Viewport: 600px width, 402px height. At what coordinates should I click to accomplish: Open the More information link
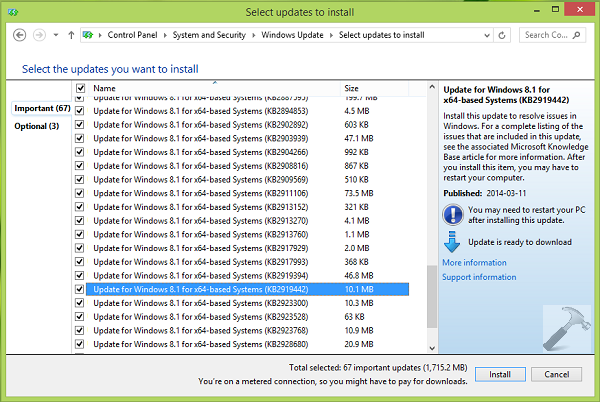click(x=474, y=263)
